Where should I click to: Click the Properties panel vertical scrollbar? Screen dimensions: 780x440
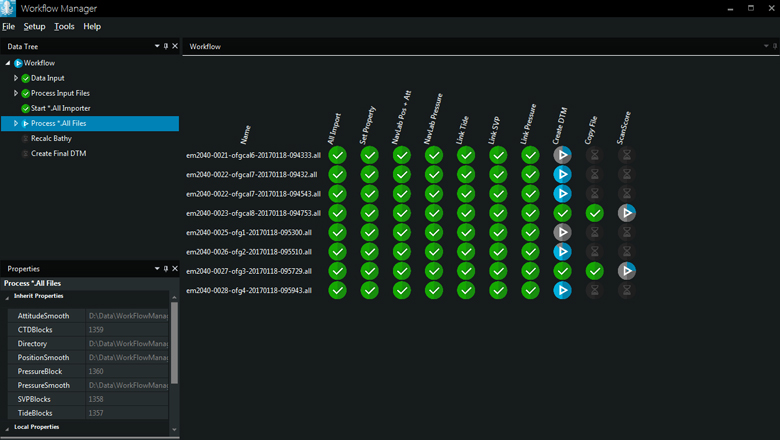click(x=174, y=345)
